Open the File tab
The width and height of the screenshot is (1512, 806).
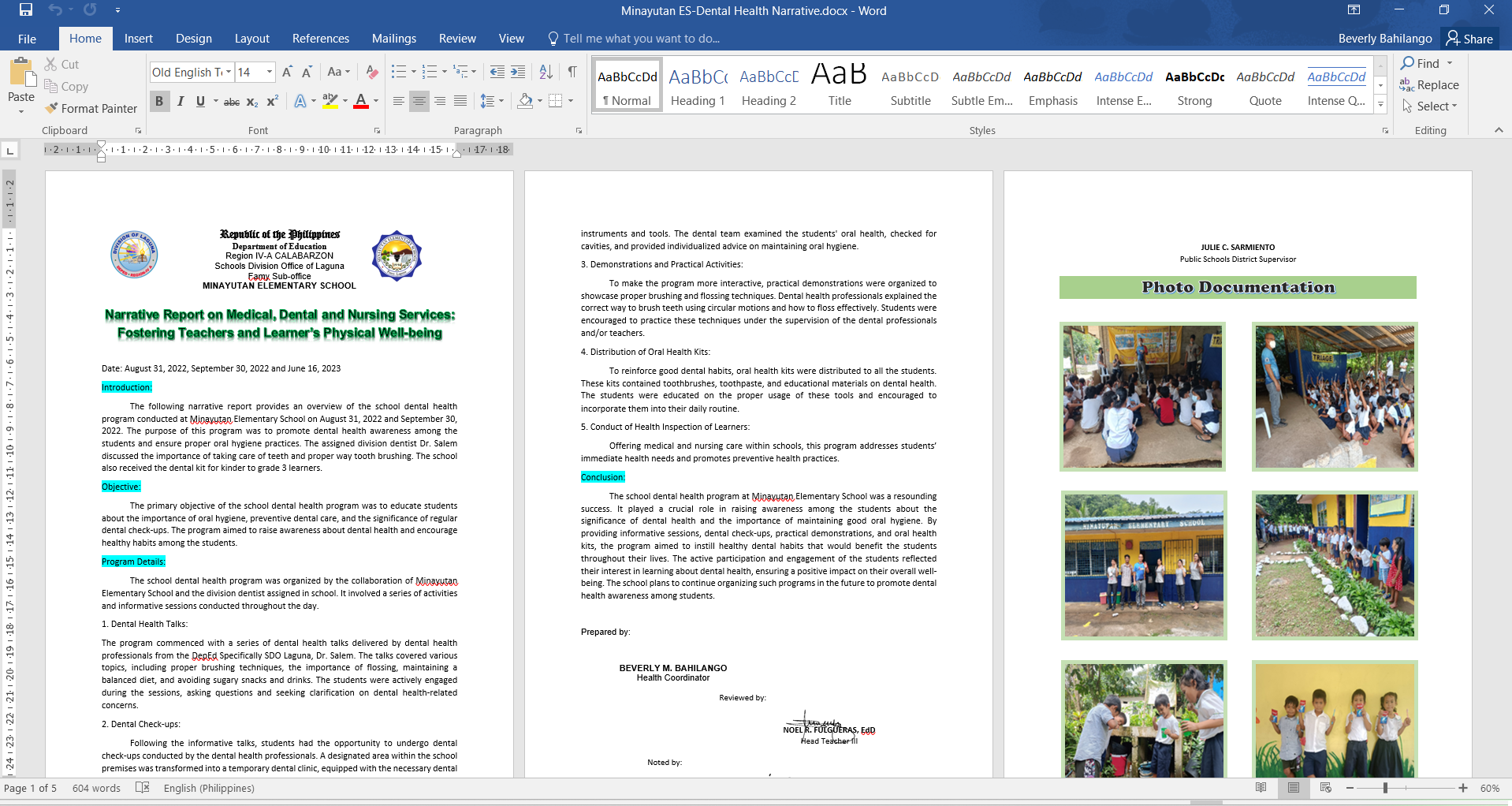pos(28,39)
